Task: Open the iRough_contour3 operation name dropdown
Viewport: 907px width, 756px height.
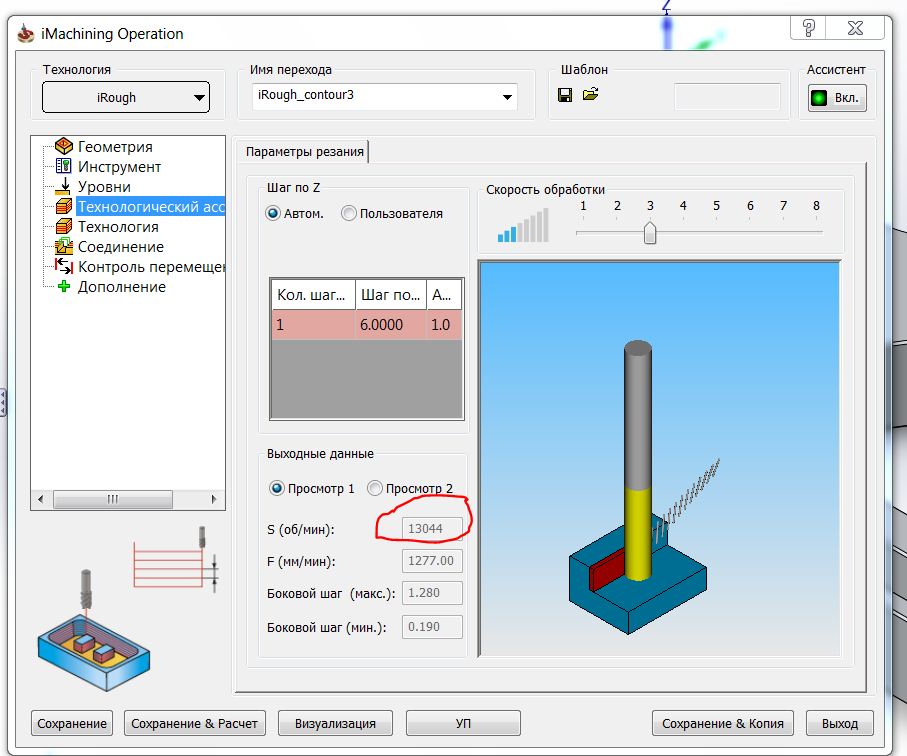Action: tap(385, 97)
